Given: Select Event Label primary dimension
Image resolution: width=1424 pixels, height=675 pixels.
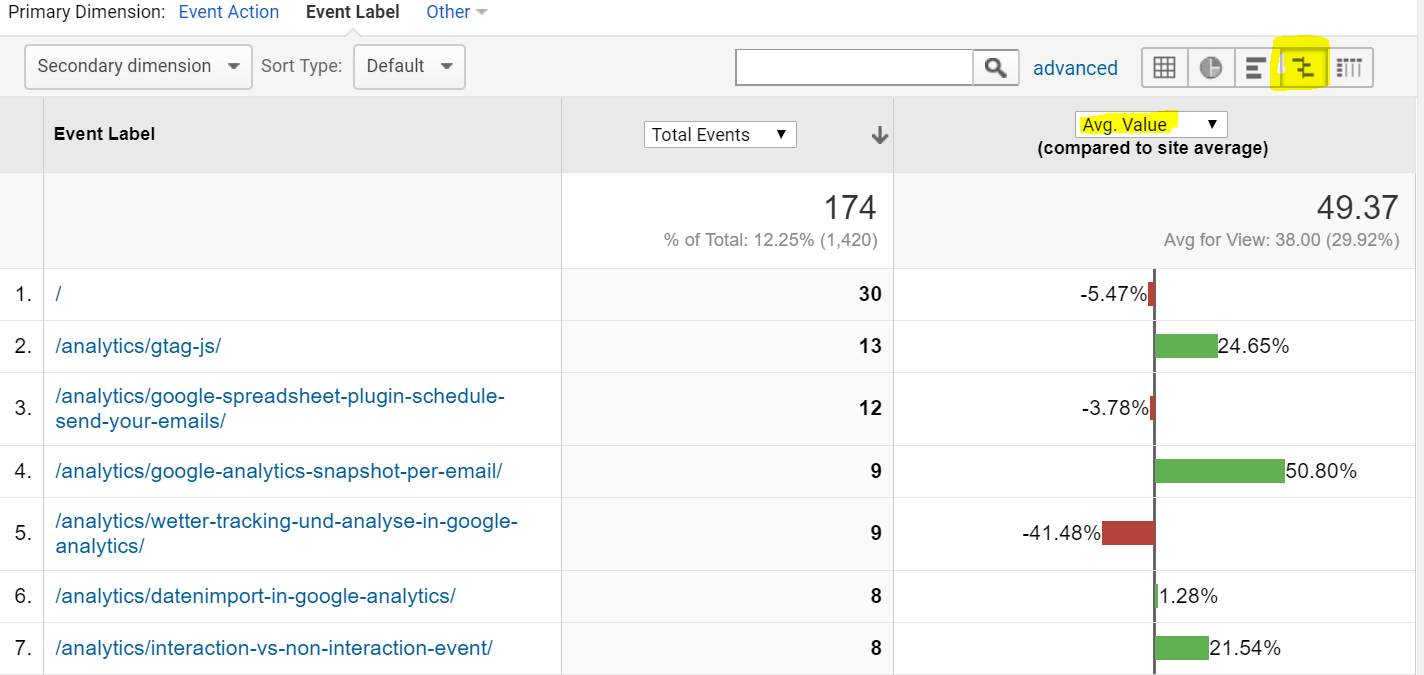Looking at the screenshot, I should tap(352, 12).
